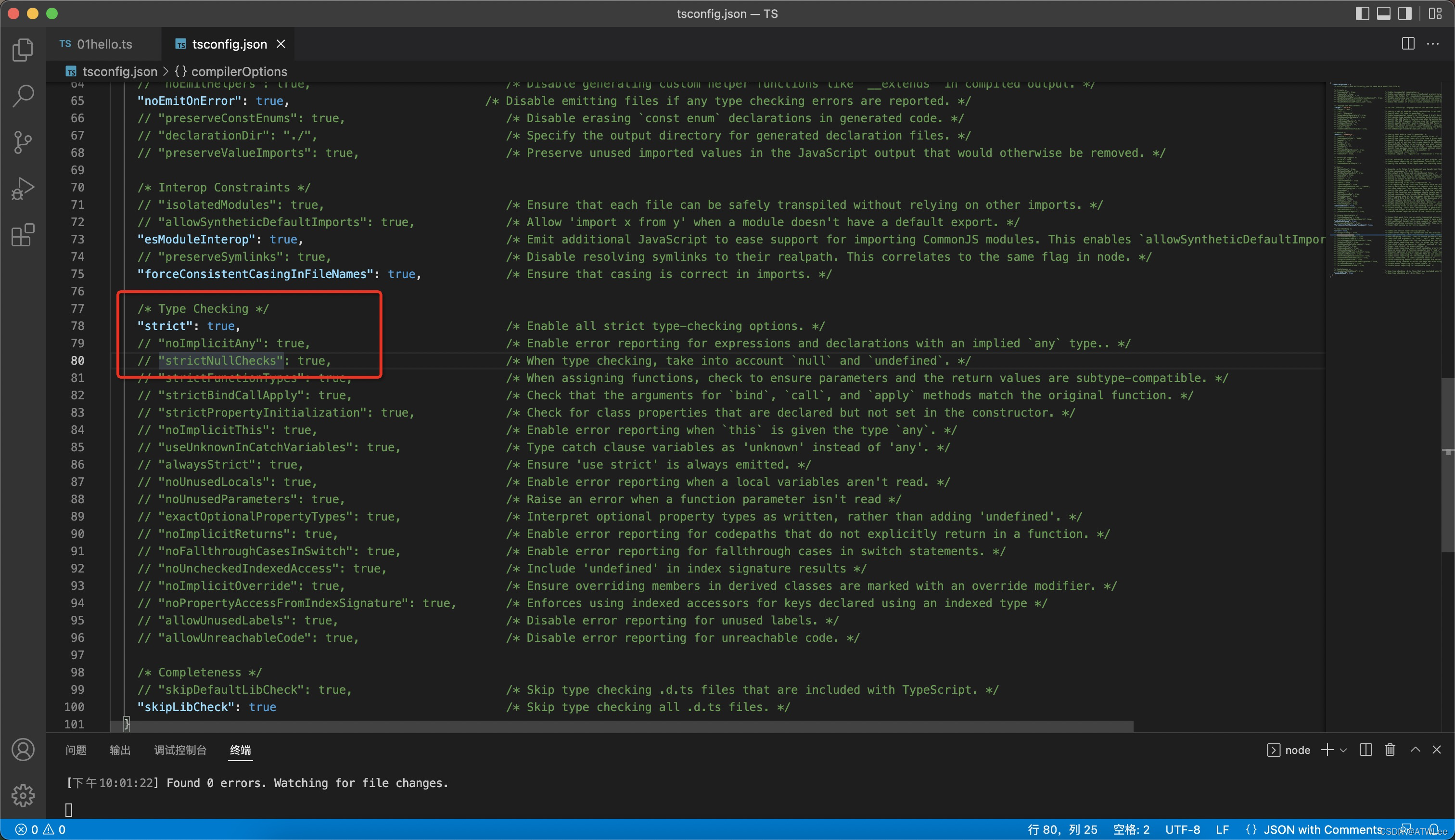The height and width of the screenshot is (840, 1455).
Task: Toggle bottom panel layout icon
Action: click(1383, 13)
